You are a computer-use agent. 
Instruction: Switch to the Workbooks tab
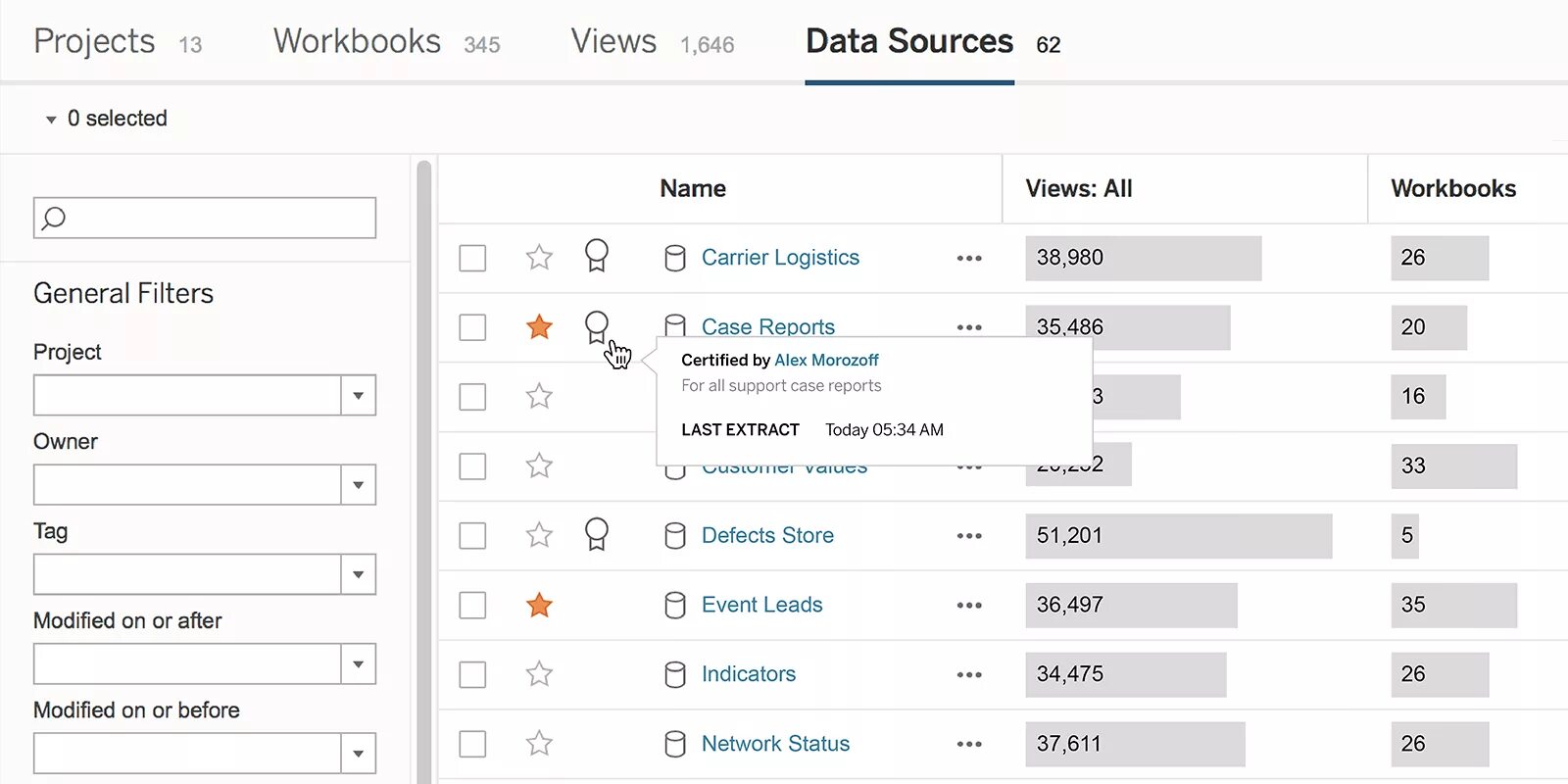click(x=357, y=42)
